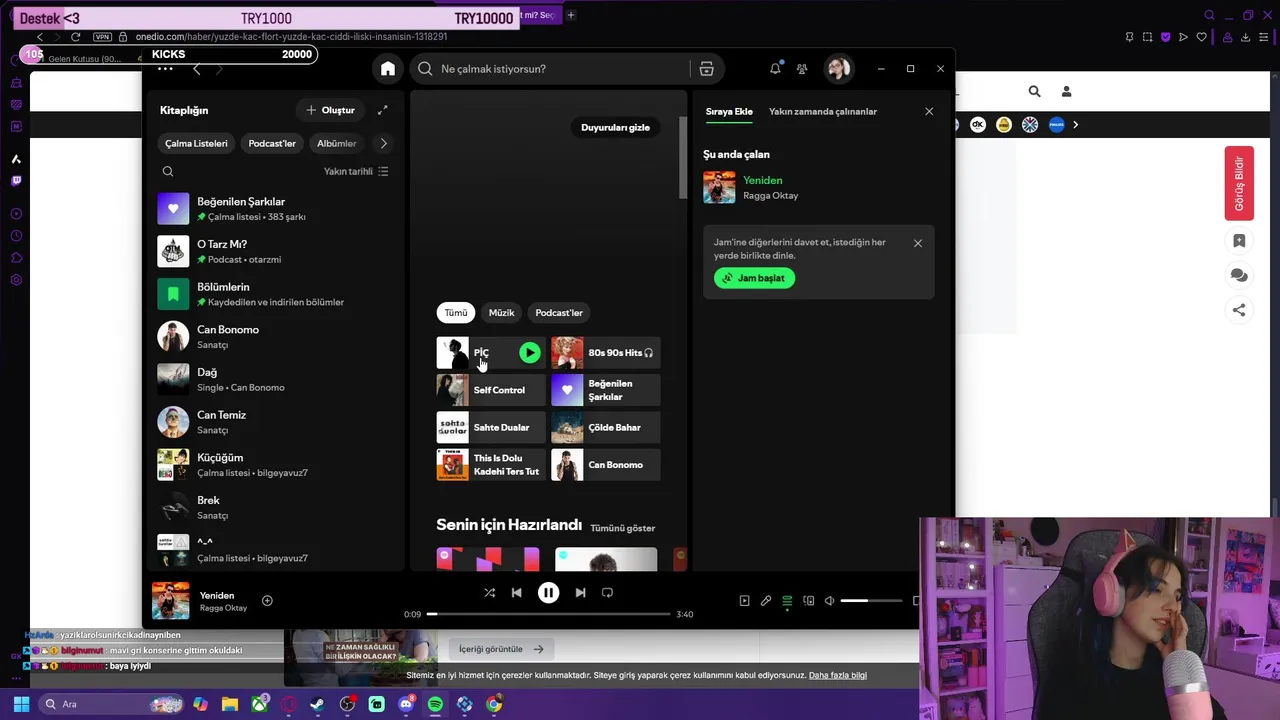Switch to Yakın zamanda çalınanlar tab
Viewport: 1280px width, 720px height.
(x=823, y=112)
